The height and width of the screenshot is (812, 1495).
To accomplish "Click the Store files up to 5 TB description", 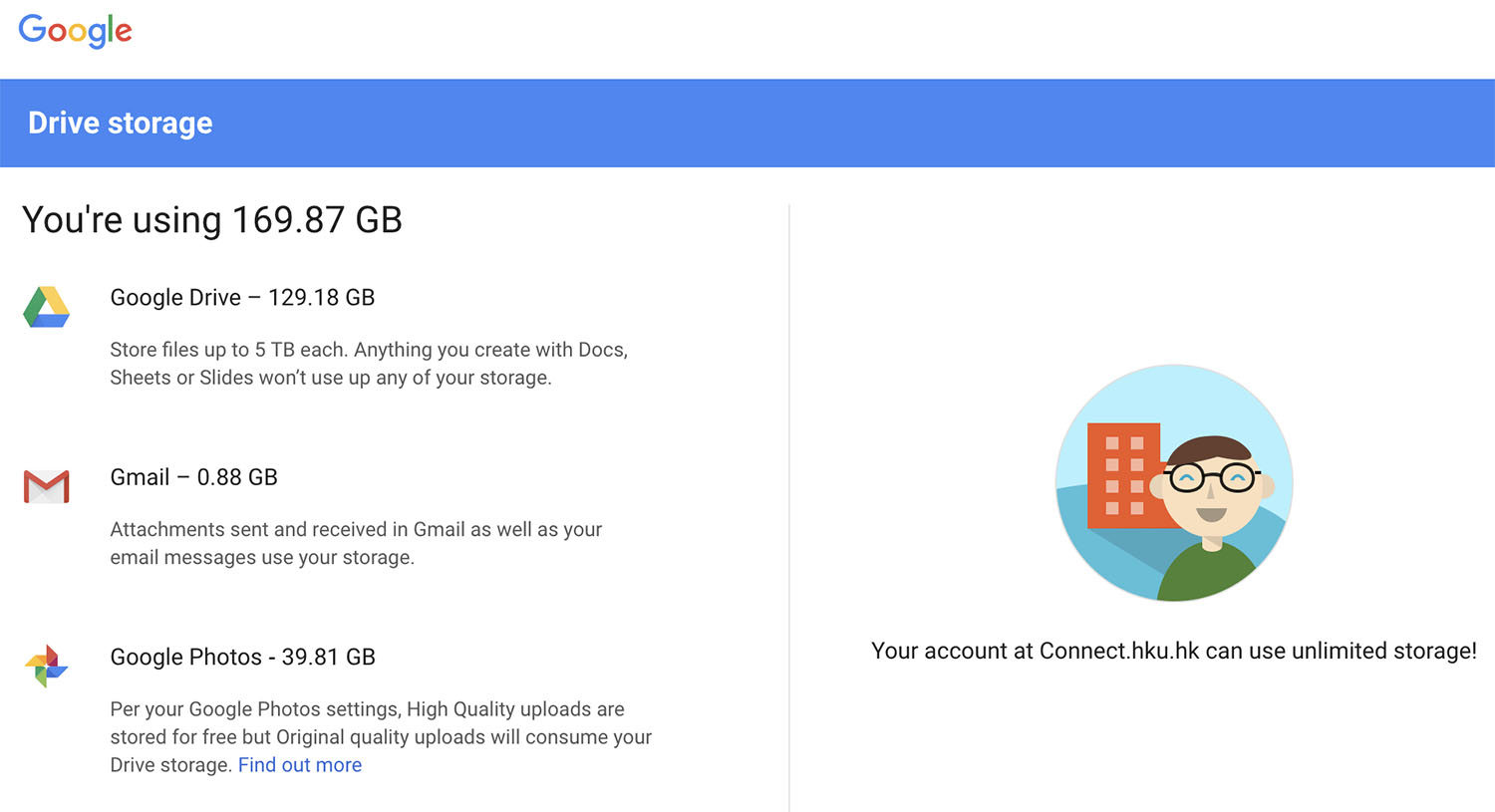I will (x=369, y=364).
